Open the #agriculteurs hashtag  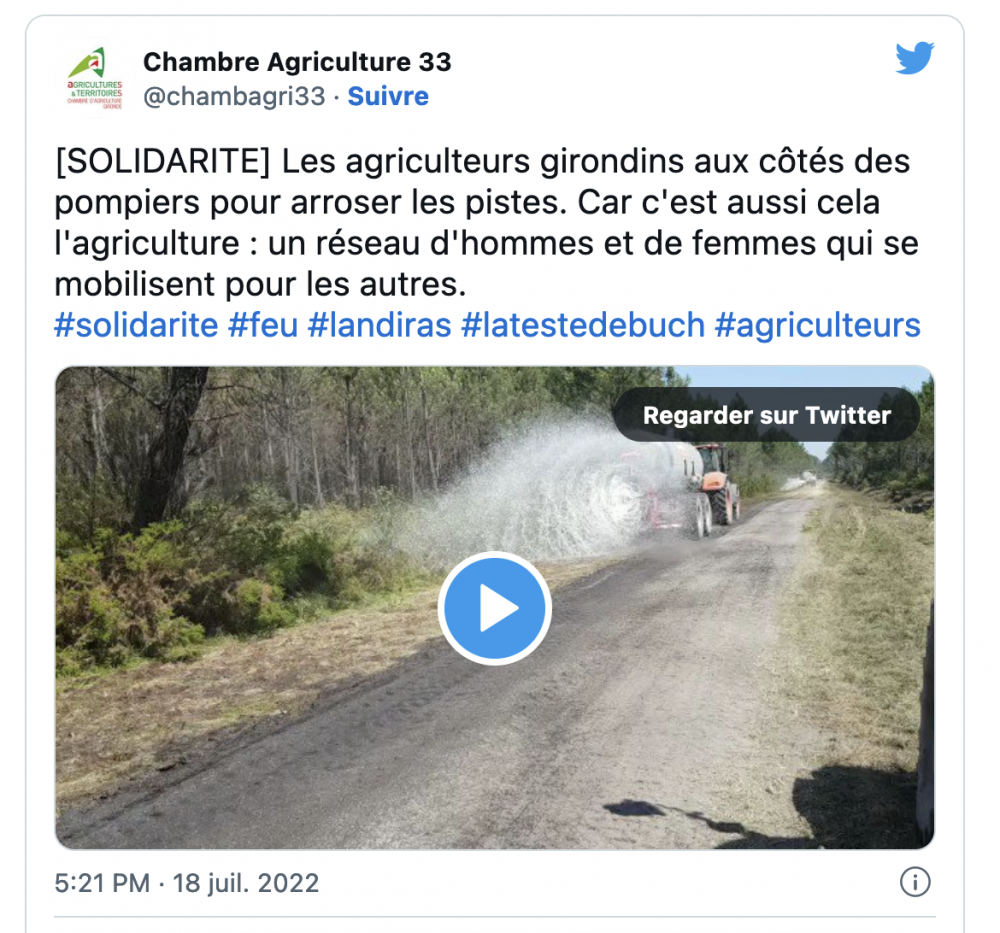coord(818,325)
